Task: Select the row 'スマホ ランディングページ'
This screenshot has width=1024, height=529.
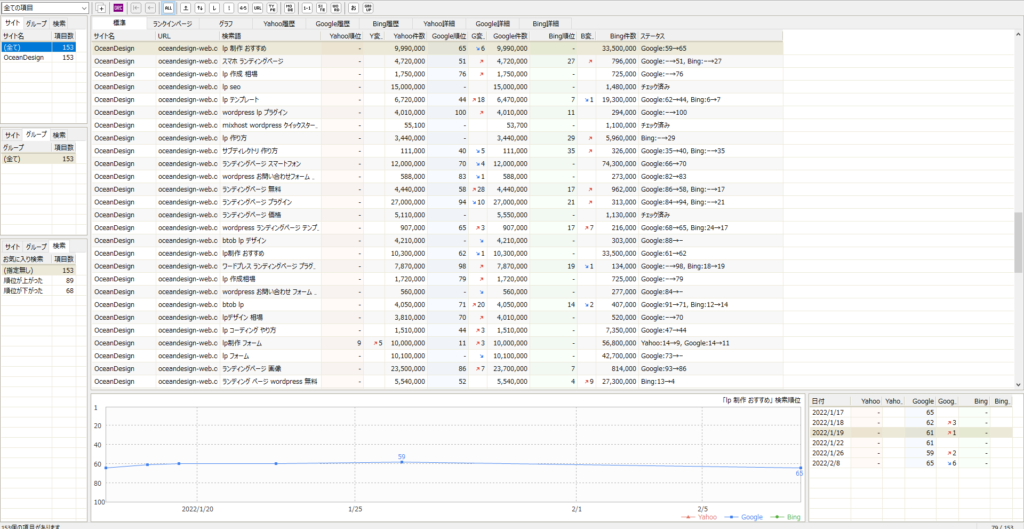Action: pyautogui.click(x=437, y=61)
